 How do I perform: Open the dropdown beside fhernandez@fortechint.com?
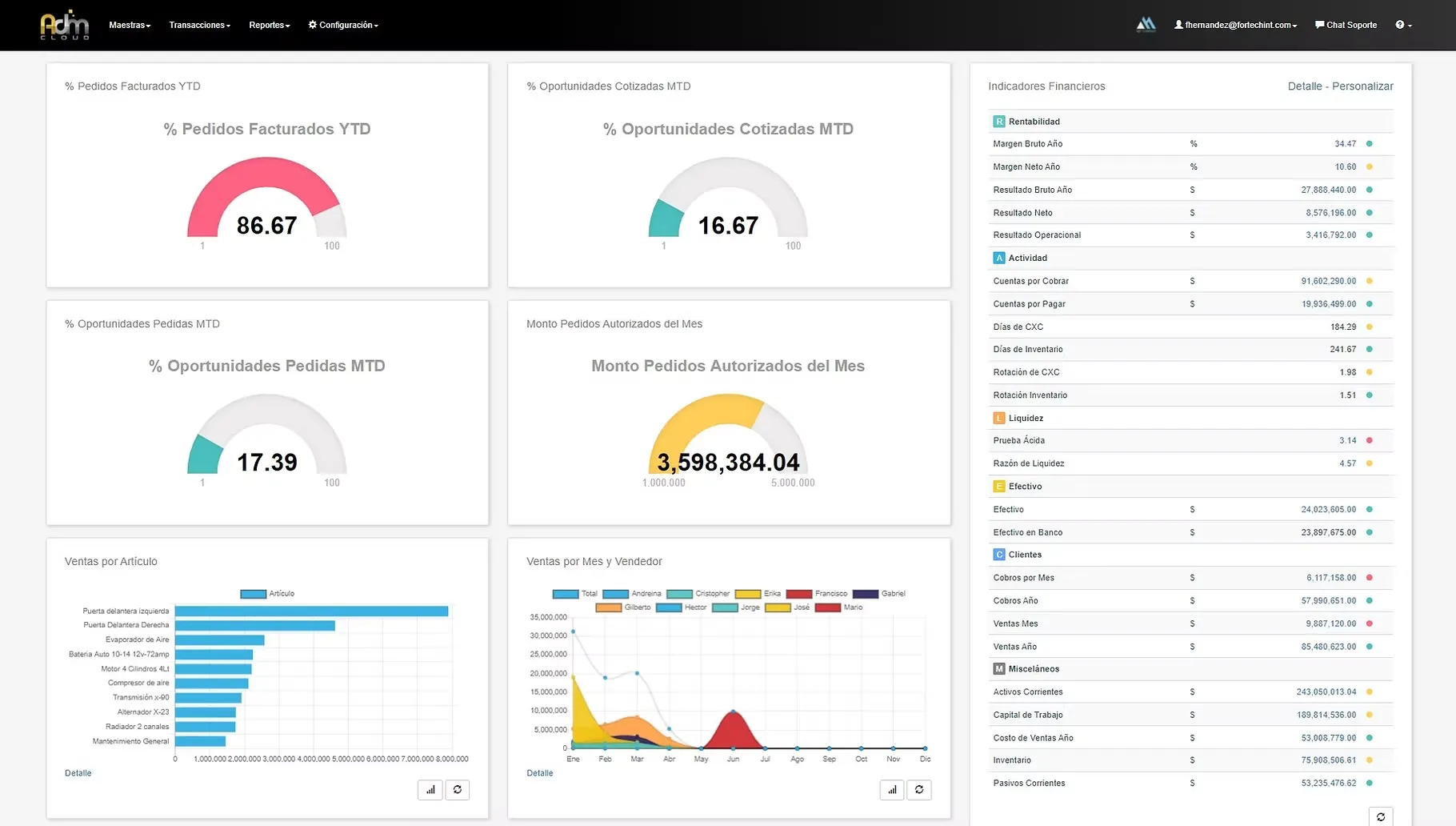(1294, 25)
